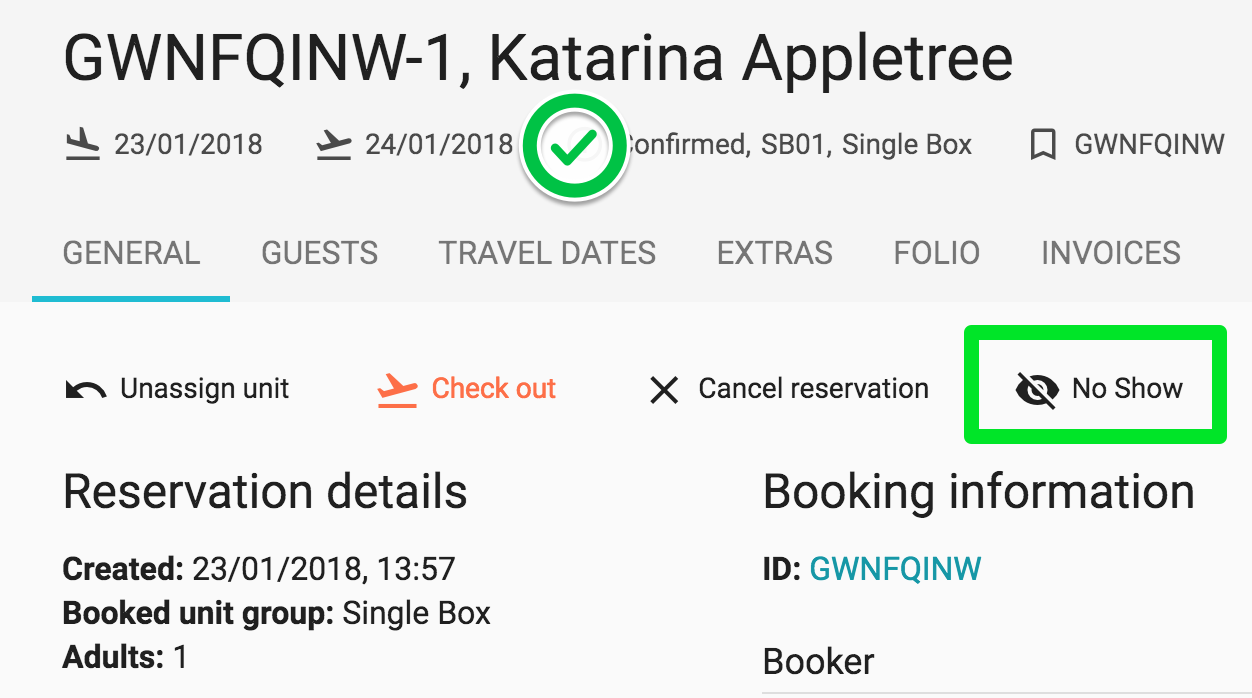
Task: Click the X icon for Cancel reservation
Action: click(664, 389)
